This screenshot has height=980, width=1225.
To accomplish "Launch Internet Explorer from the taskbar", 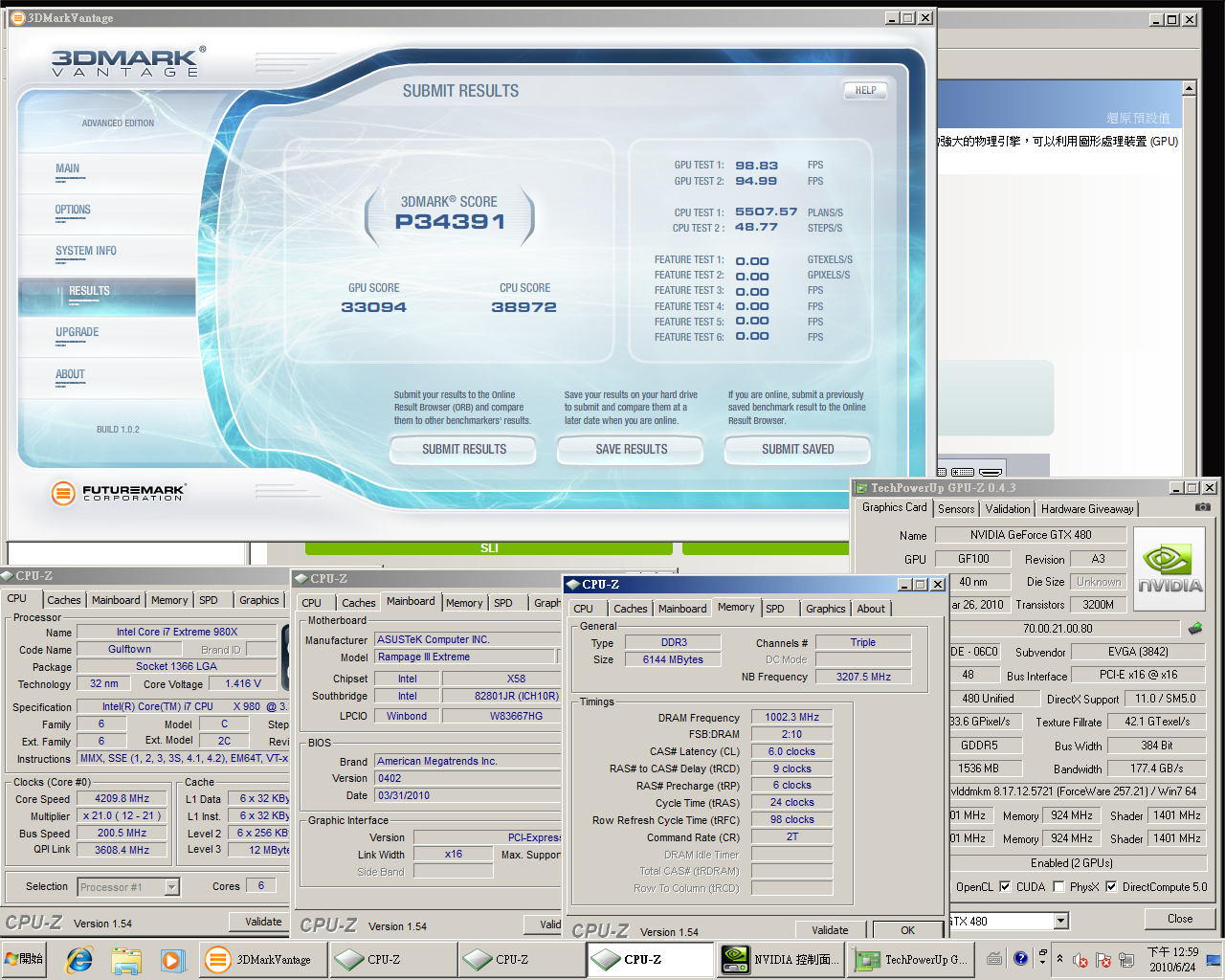I will tap(78, 959).
